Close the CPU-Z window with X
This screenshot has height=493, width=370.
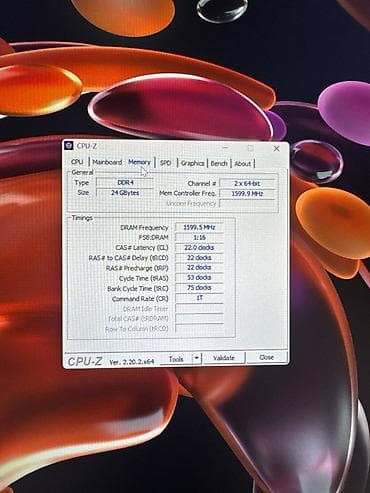tap(276, 148)
